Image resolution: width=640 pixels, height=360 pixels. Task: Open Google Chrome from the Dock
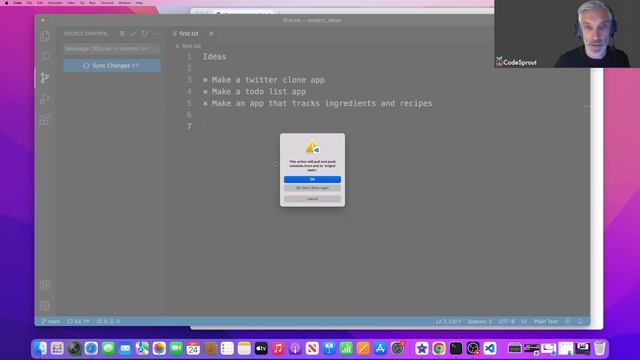point(439,348)
